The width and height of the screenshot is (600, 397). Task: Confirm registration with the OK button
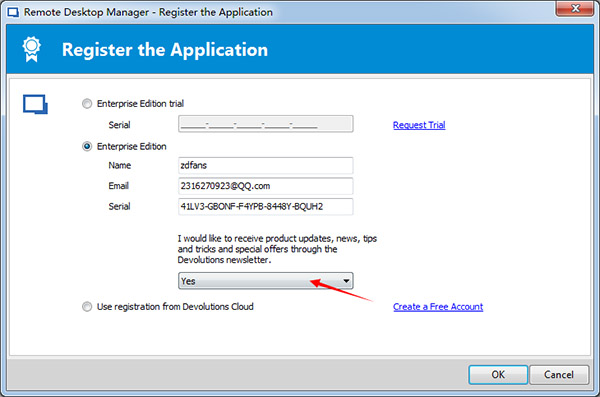(498, 374)
